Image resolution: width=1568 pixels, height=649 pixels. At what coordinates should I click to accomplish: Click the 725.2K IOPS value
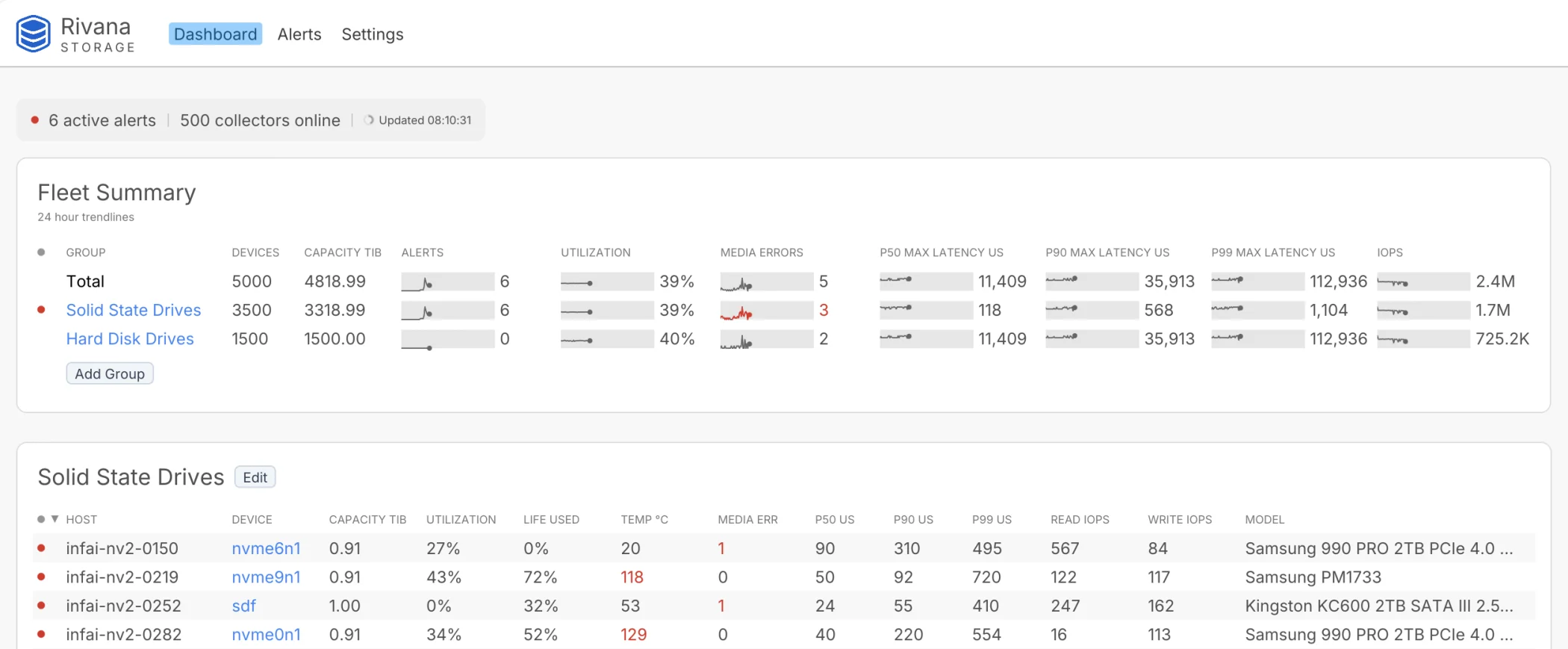1502,339
